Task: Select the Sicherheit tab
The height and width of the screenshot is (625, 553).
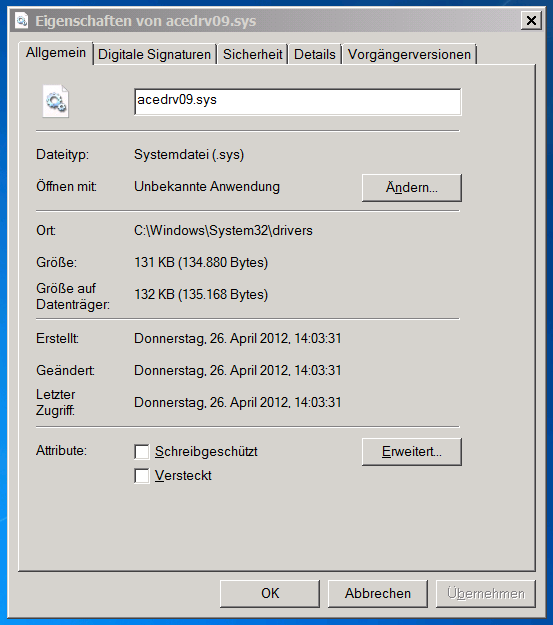Action: coord(252,54)
